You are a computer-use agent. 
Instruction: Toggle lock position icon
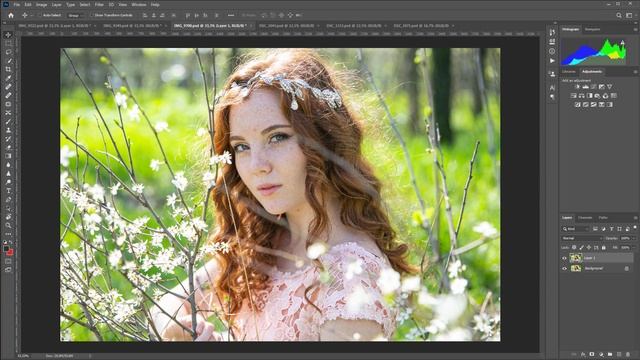589,247
